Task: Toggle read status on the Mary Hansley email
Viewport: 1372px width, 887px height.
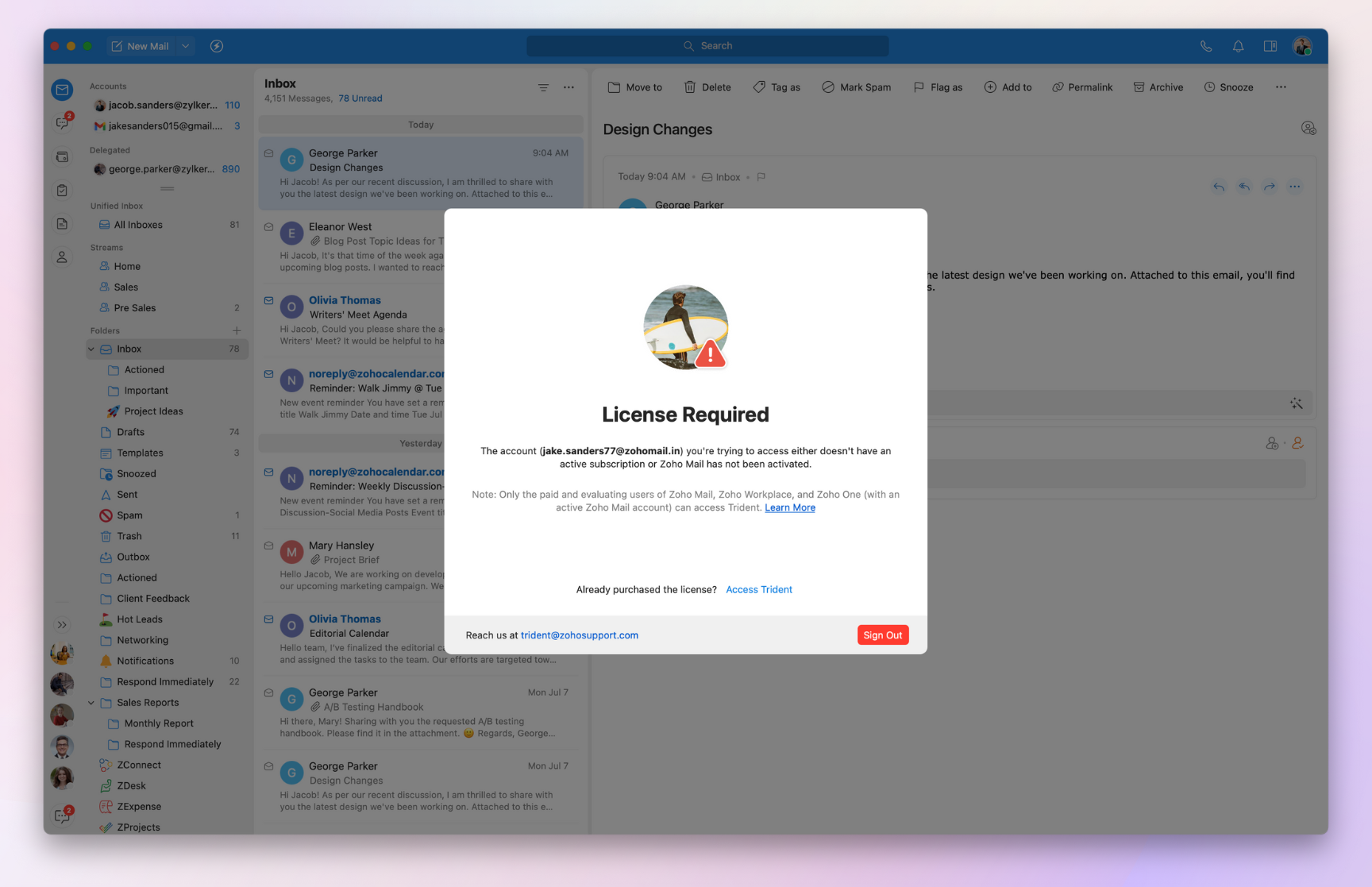Action: tap(268, 546)
